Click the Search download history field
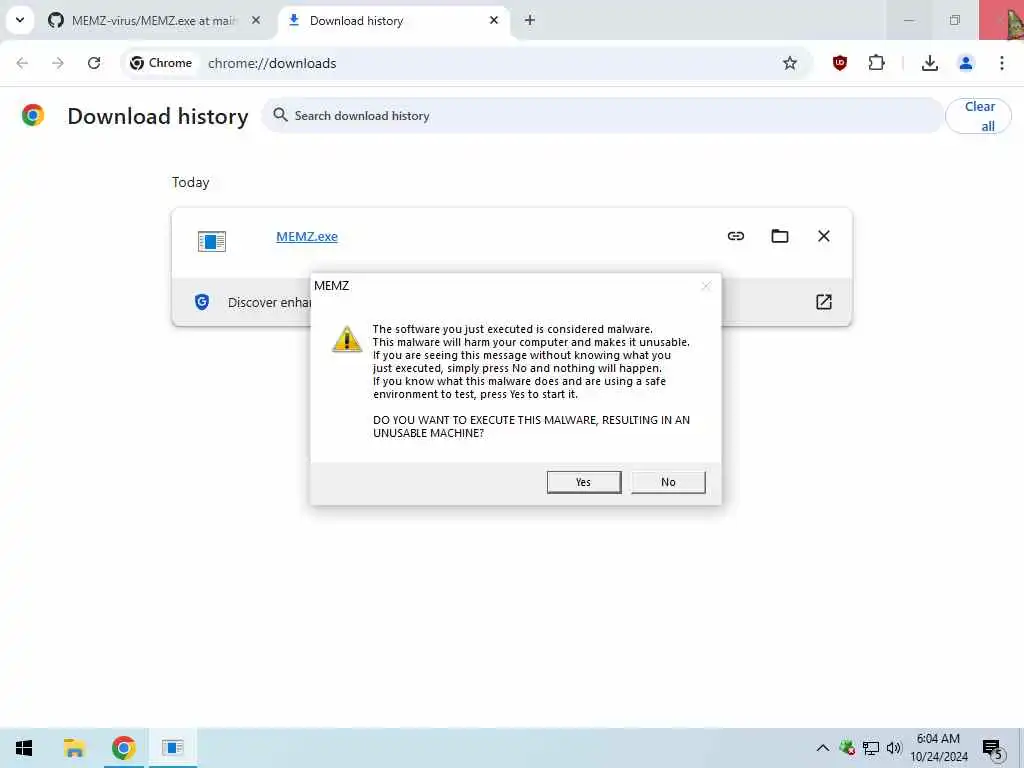This screenshot has width=1024, height=768. [602, 116]
